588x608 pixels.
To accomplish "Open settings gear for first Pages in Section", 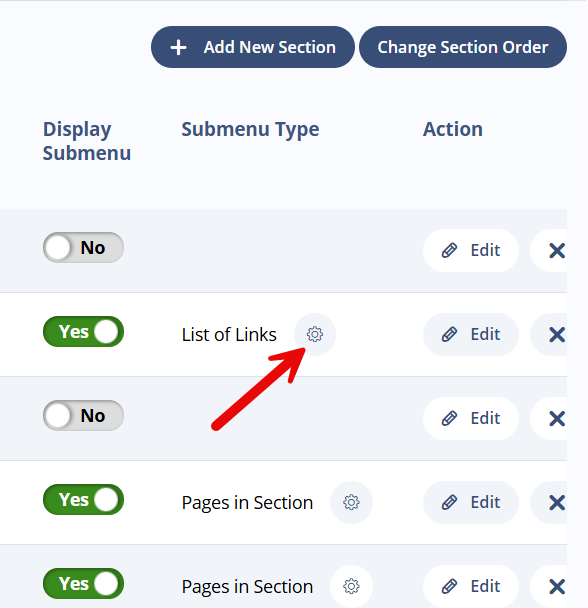I will (x=351, y=502).
